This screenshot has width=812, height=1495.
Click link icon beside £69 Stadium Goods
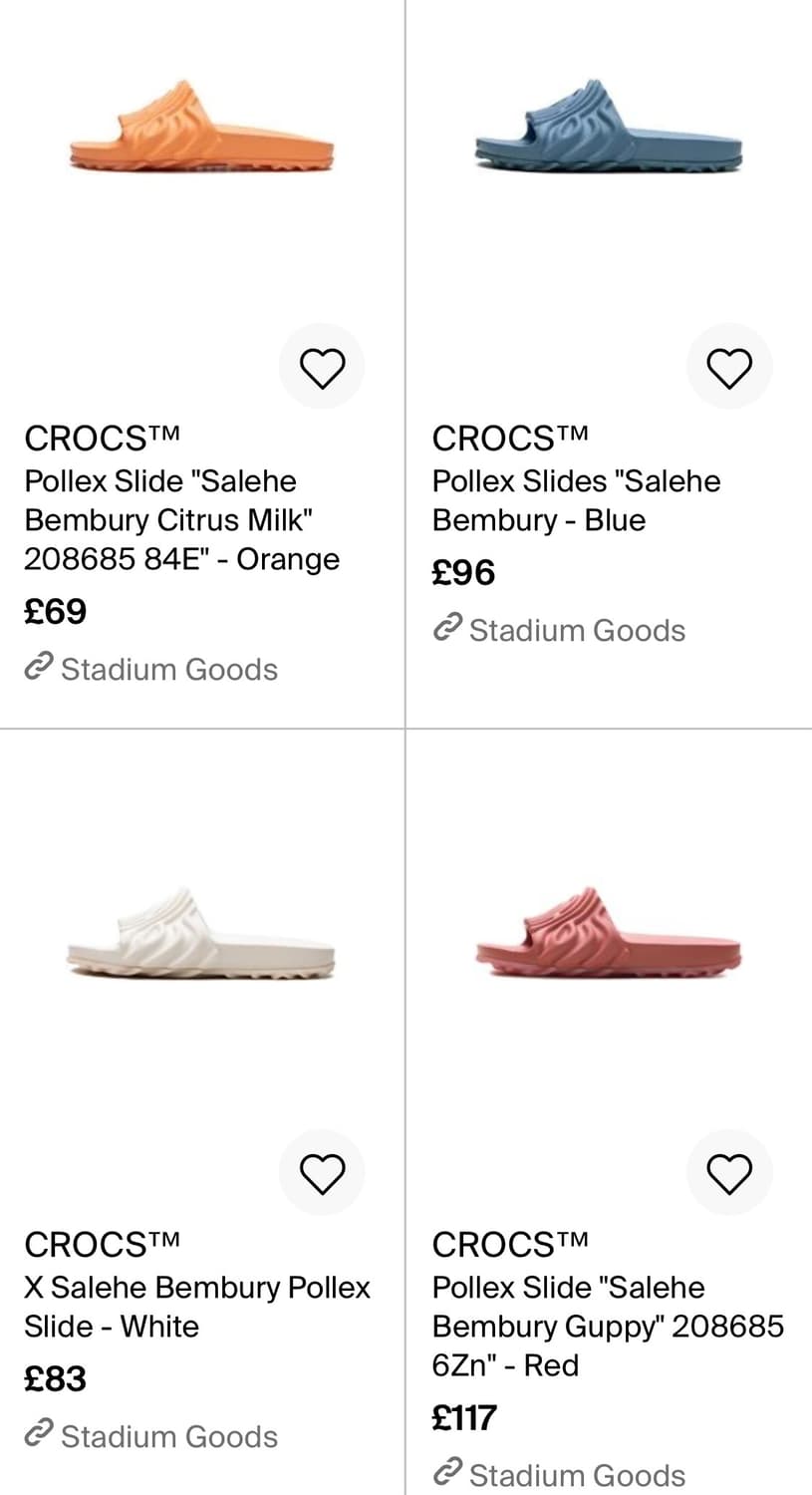(38, 668)
